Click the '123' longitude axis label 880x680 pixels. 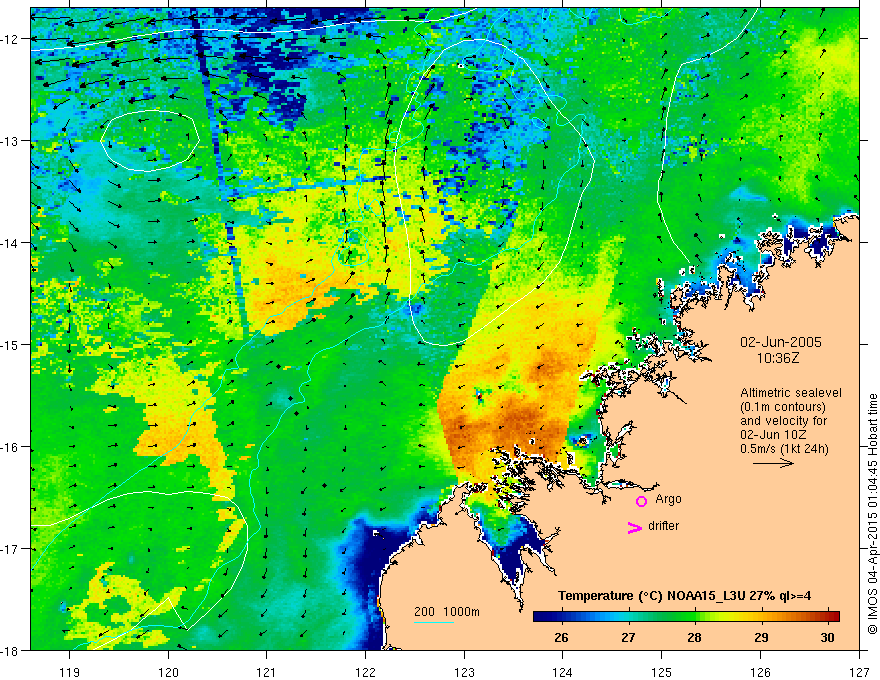(x=464, y=672)
